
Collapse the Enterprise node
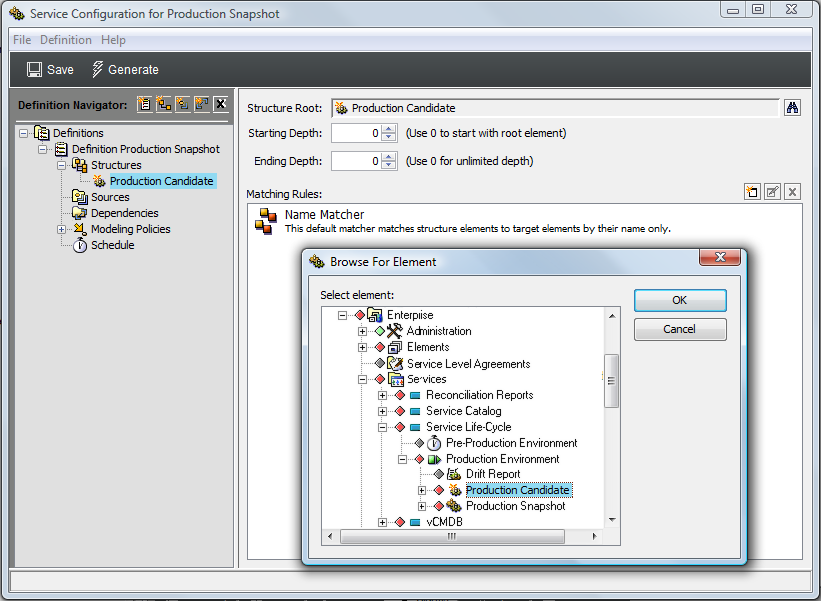(342, 316)
